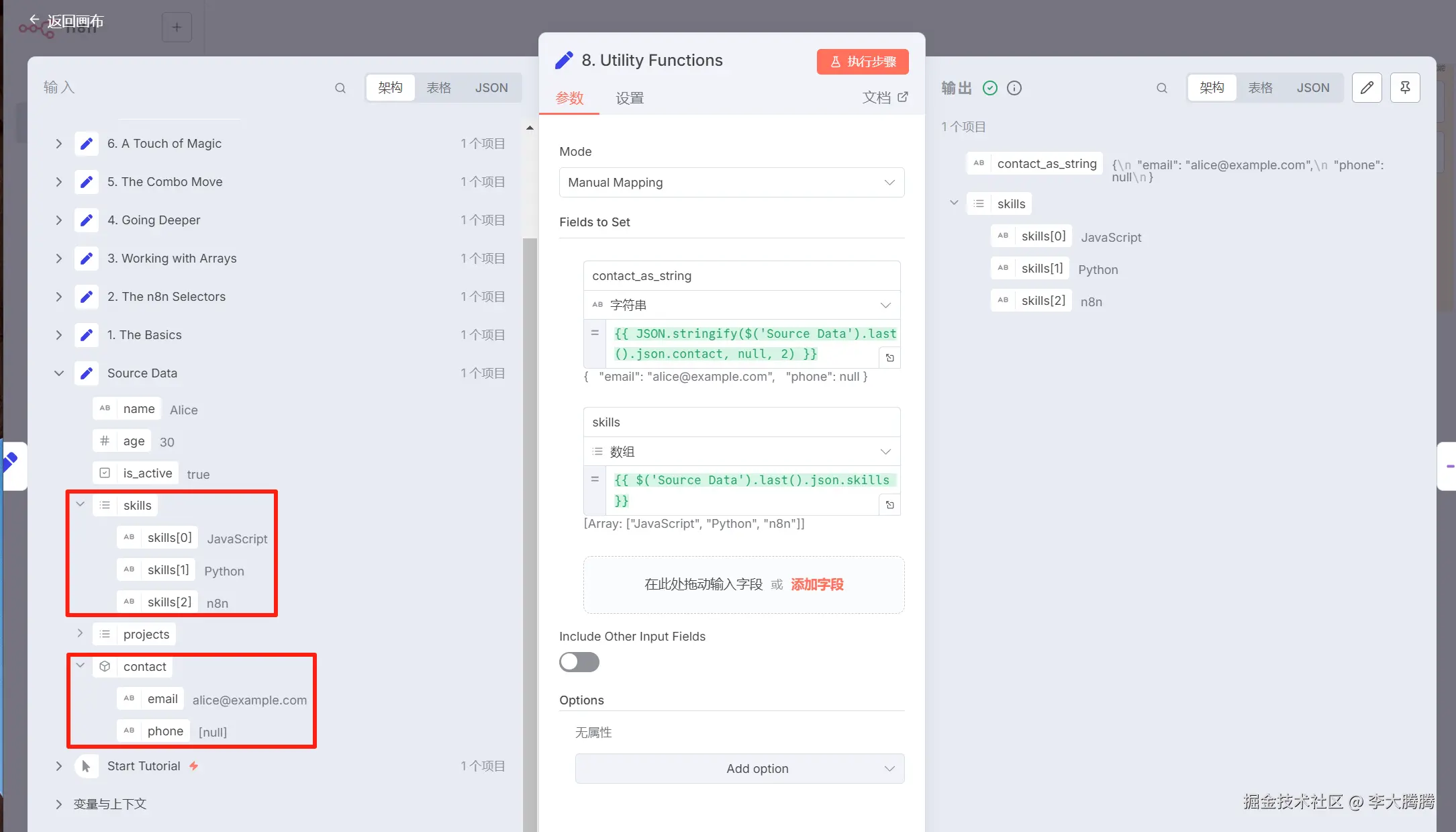
Task: Click the 添加字段 link
Action: point(817,584)
